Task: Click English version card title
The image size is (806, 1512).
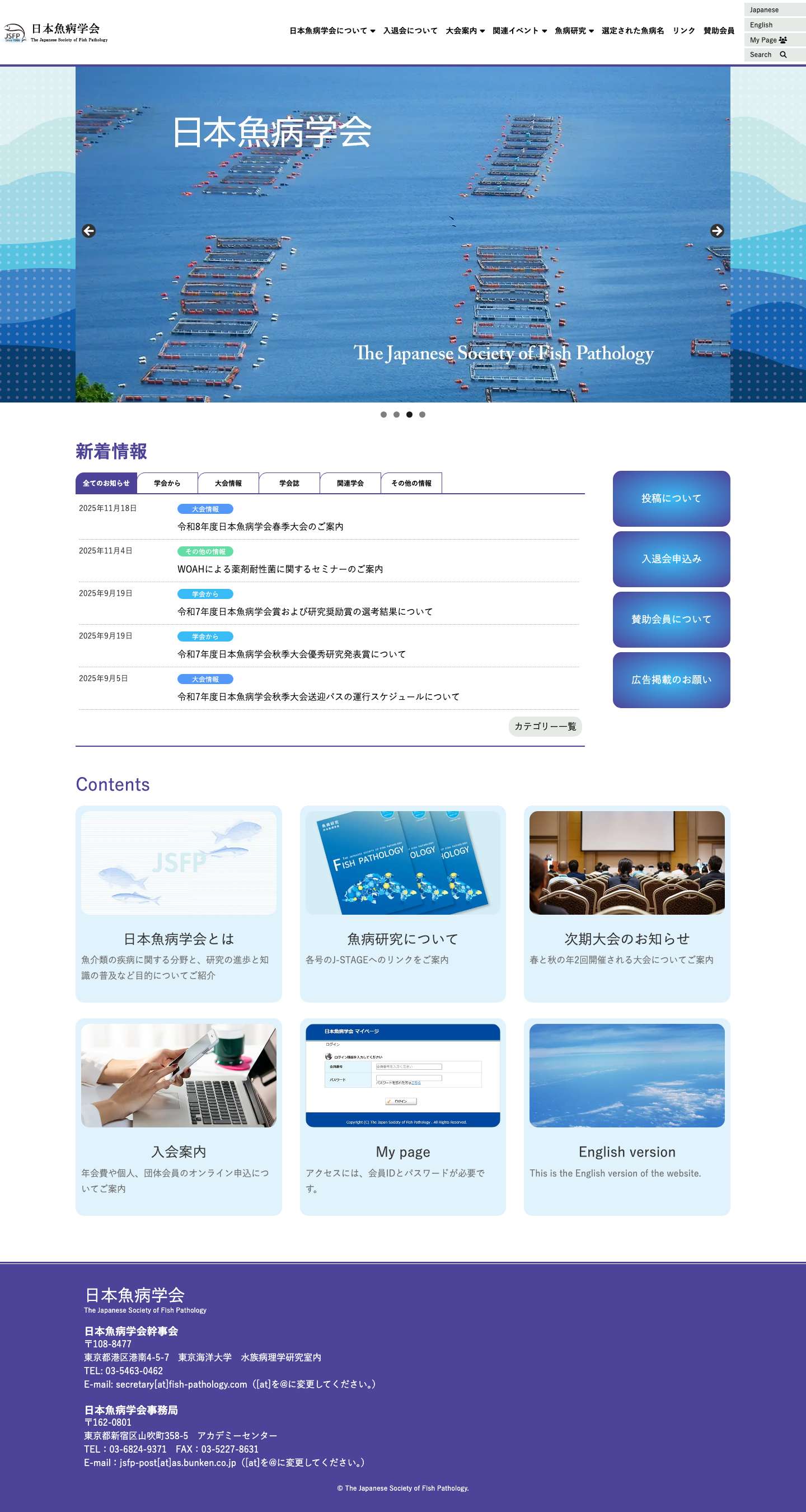Action: 627,1151
